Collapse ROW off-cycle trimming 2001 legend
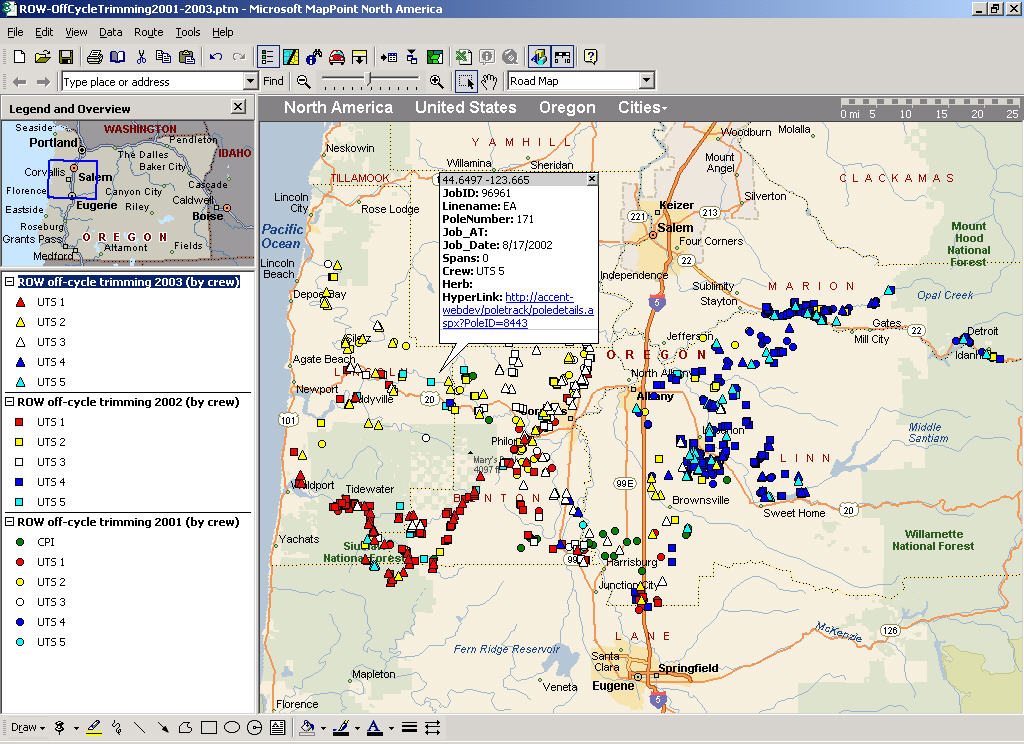1024x744 pixels. coord(10,522)
